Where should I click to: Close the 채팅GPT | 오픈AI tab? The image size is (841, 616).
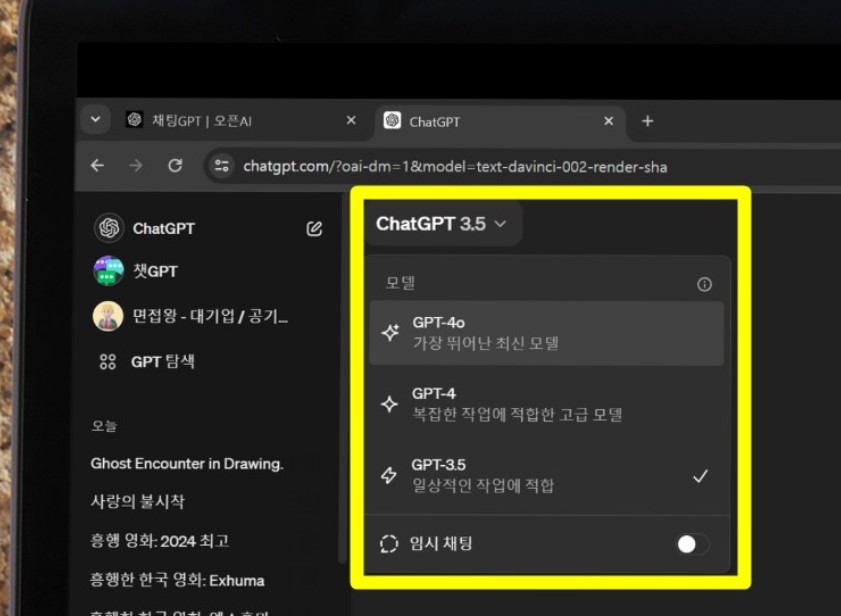tap(351, 120)
